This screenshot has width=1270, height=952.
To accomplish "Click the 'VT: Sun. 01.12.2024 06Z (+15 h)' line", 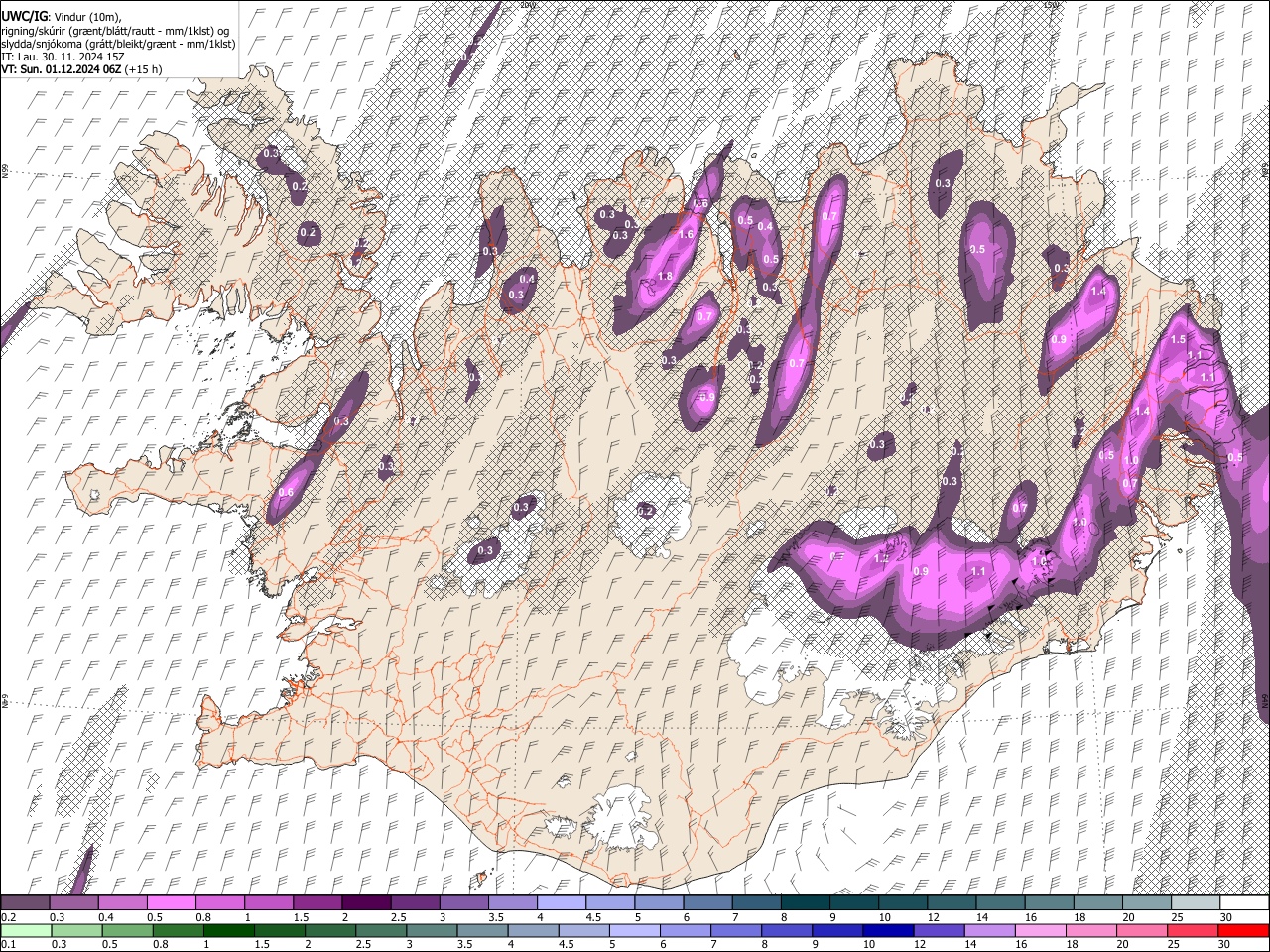I will 81,69.
